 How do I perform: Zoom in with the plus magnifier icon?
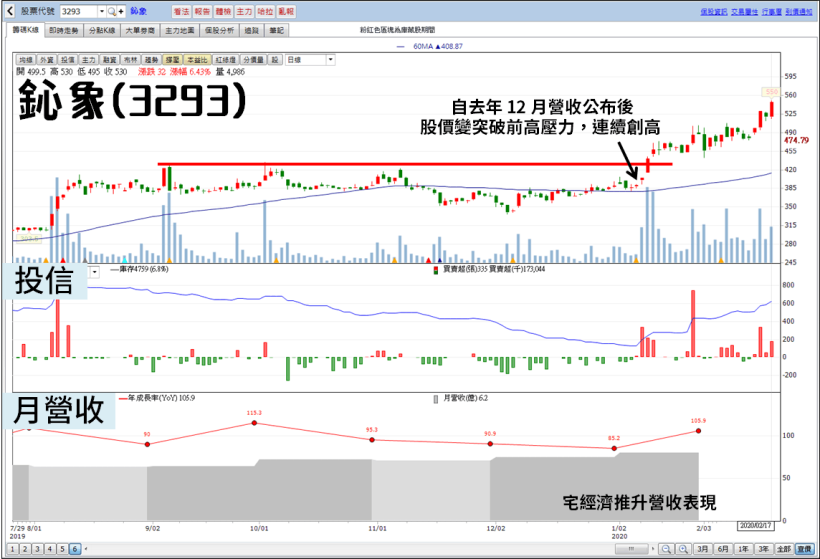click(x=683, y=549)
